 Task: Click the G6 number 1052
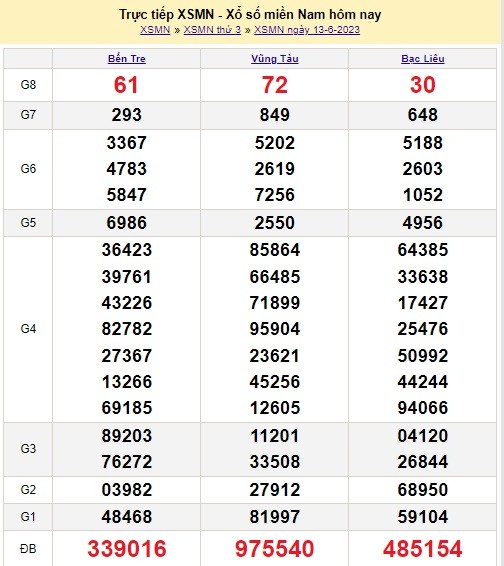pyautogui.click(x=423, y=195)
